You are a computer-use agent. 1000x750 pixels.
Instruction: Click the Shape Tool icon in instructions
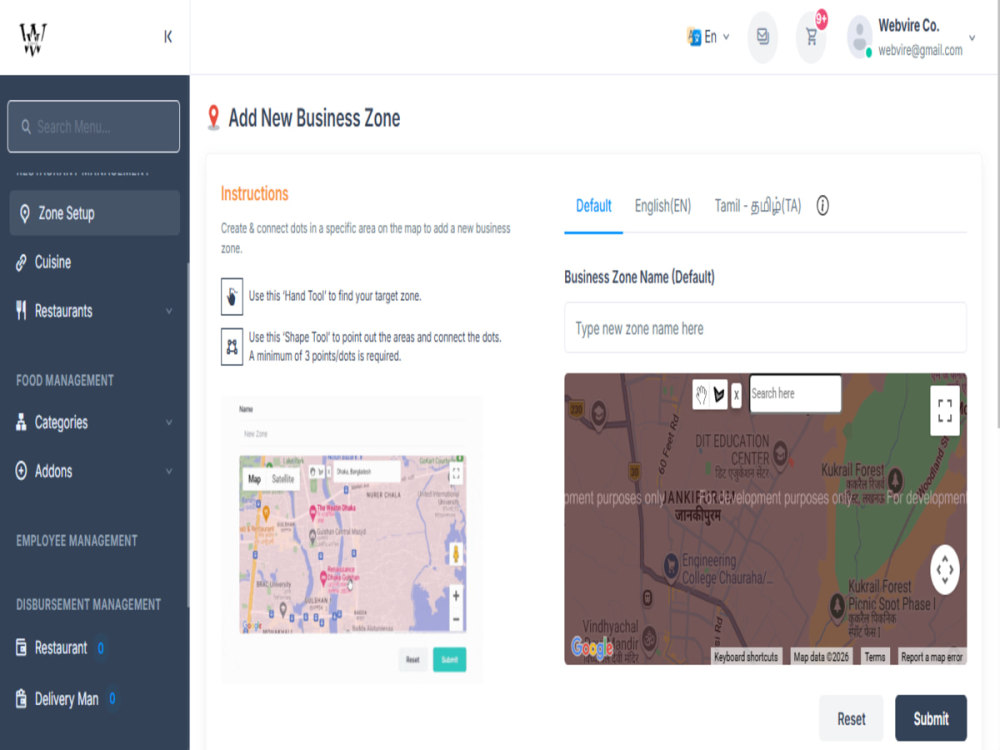point(232,347)
